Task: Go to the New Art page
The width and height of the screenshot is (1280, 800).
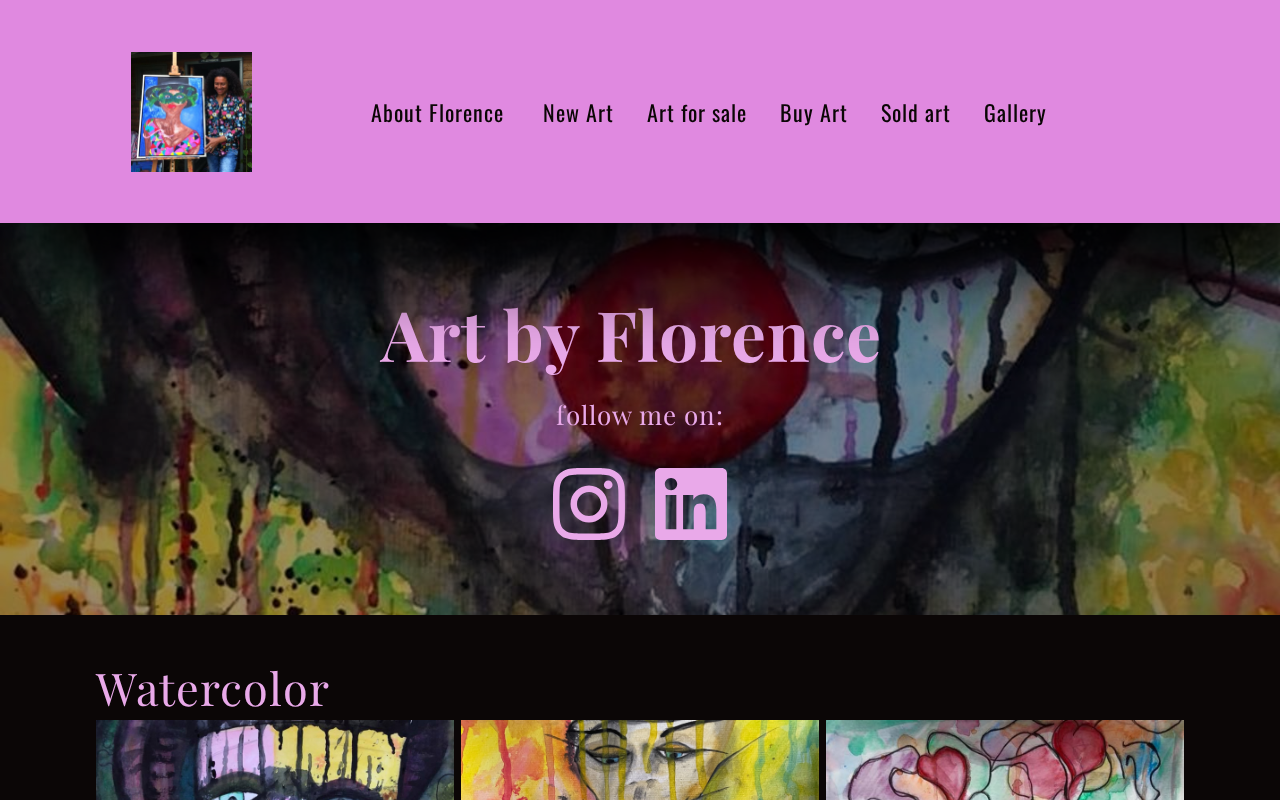Action: 578,113
